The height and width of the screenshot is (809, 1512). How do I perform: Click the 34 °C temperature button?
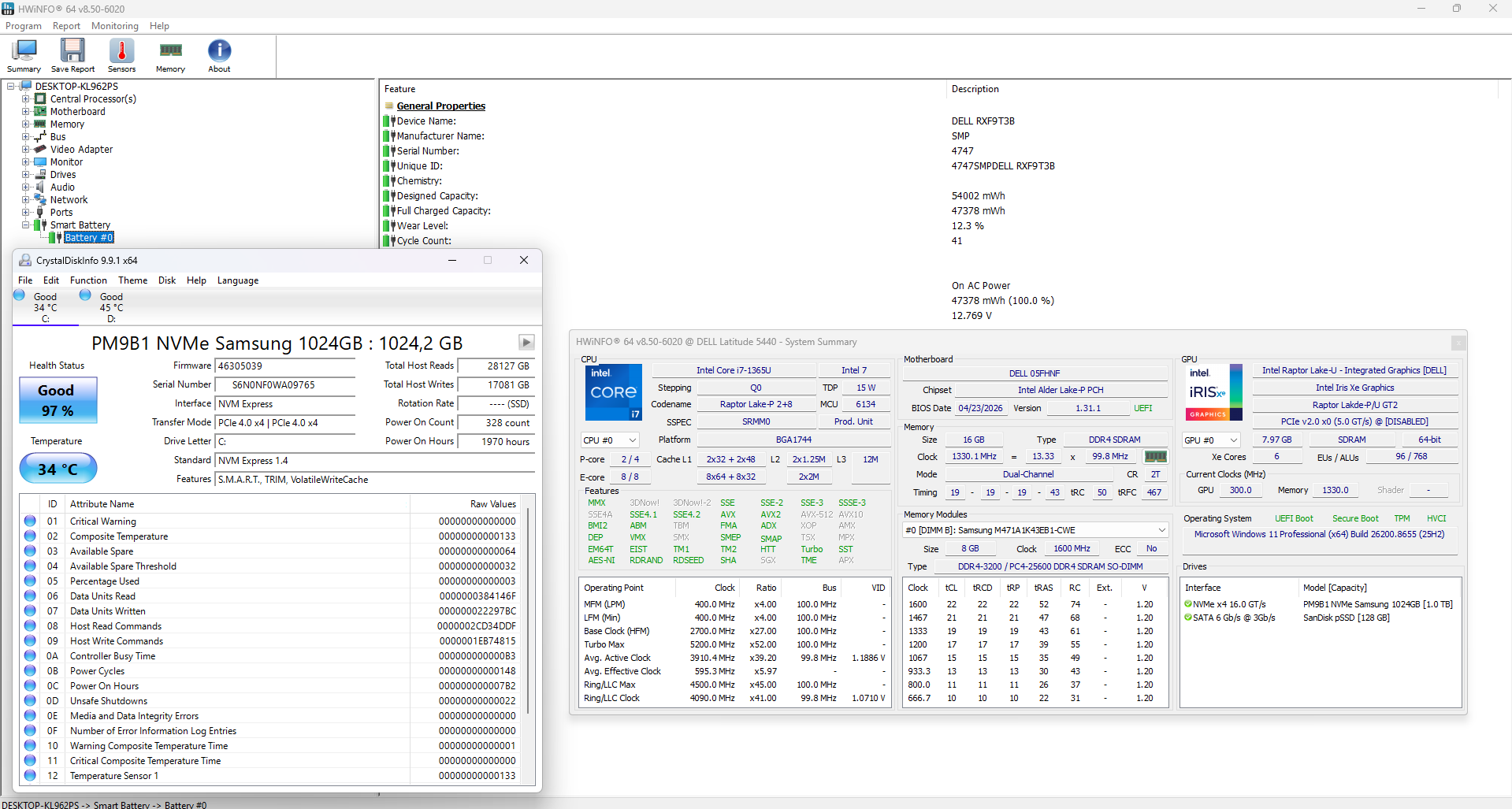[x=58, y=469]
